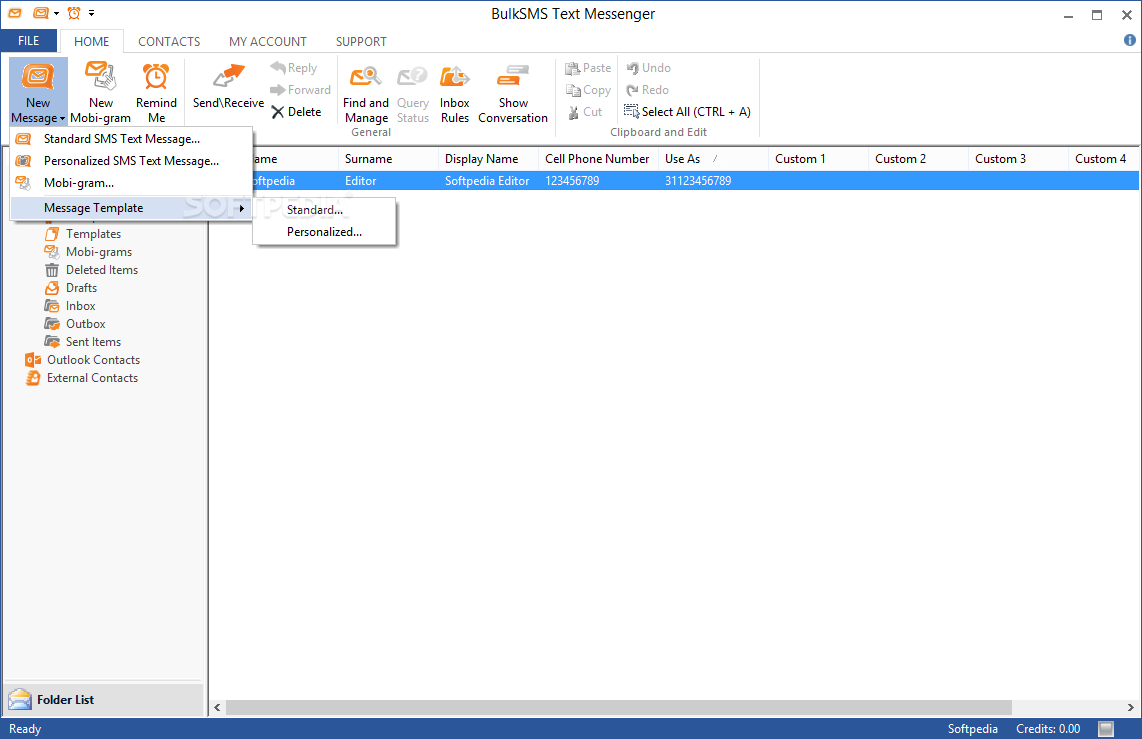
Task: Open Find and Manage tool
Action: coord(366,93)
